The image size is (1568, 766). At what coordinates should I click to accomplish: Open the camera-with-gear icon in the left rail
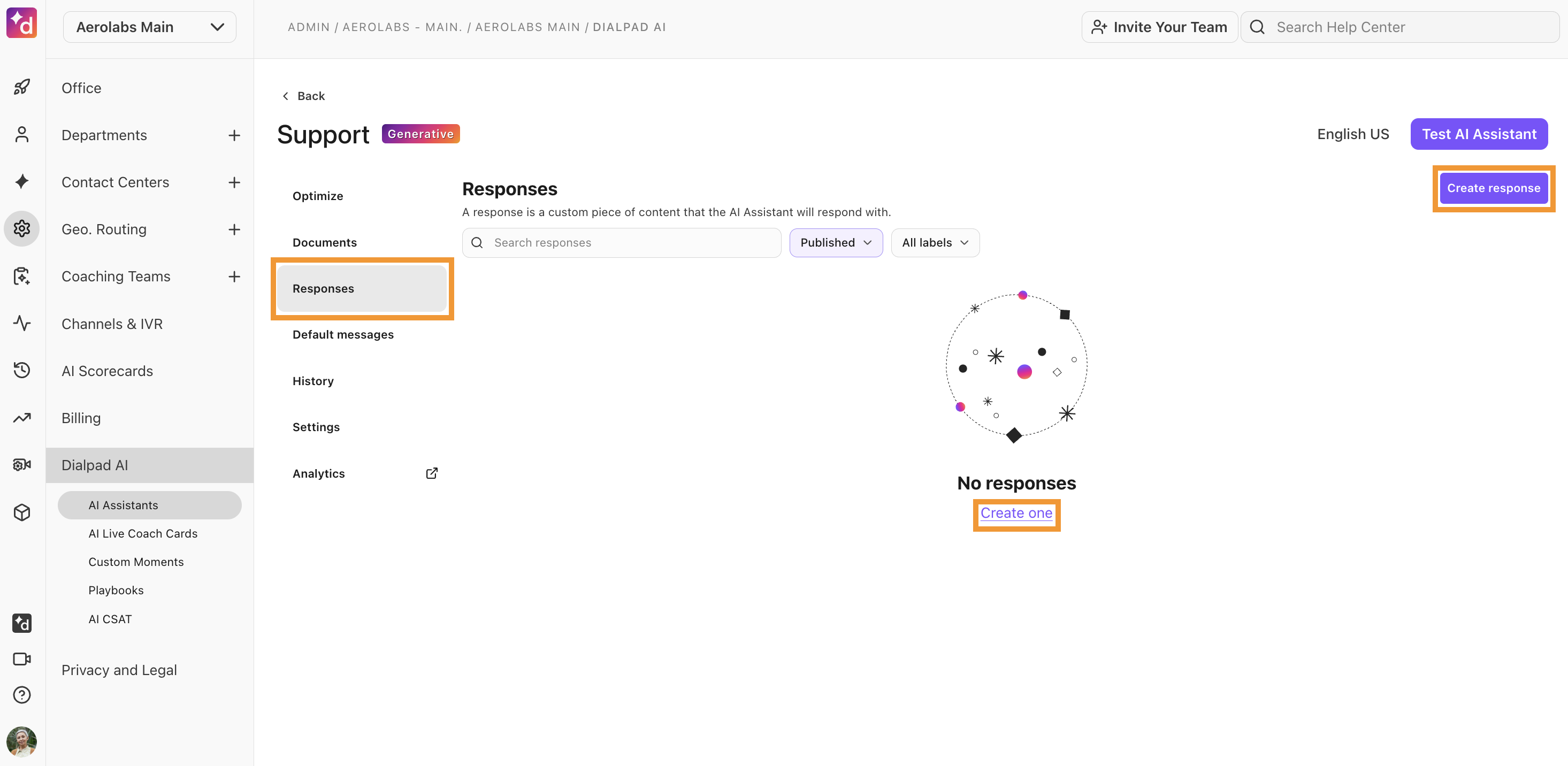22,465
